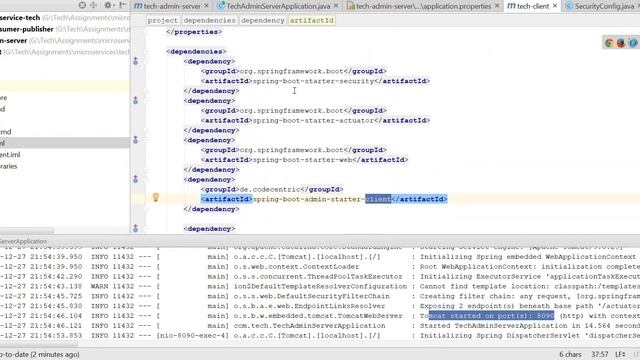Click 'dependencies' breadcrumb
This screenshot has width=640, height=360.
[209, 20]
